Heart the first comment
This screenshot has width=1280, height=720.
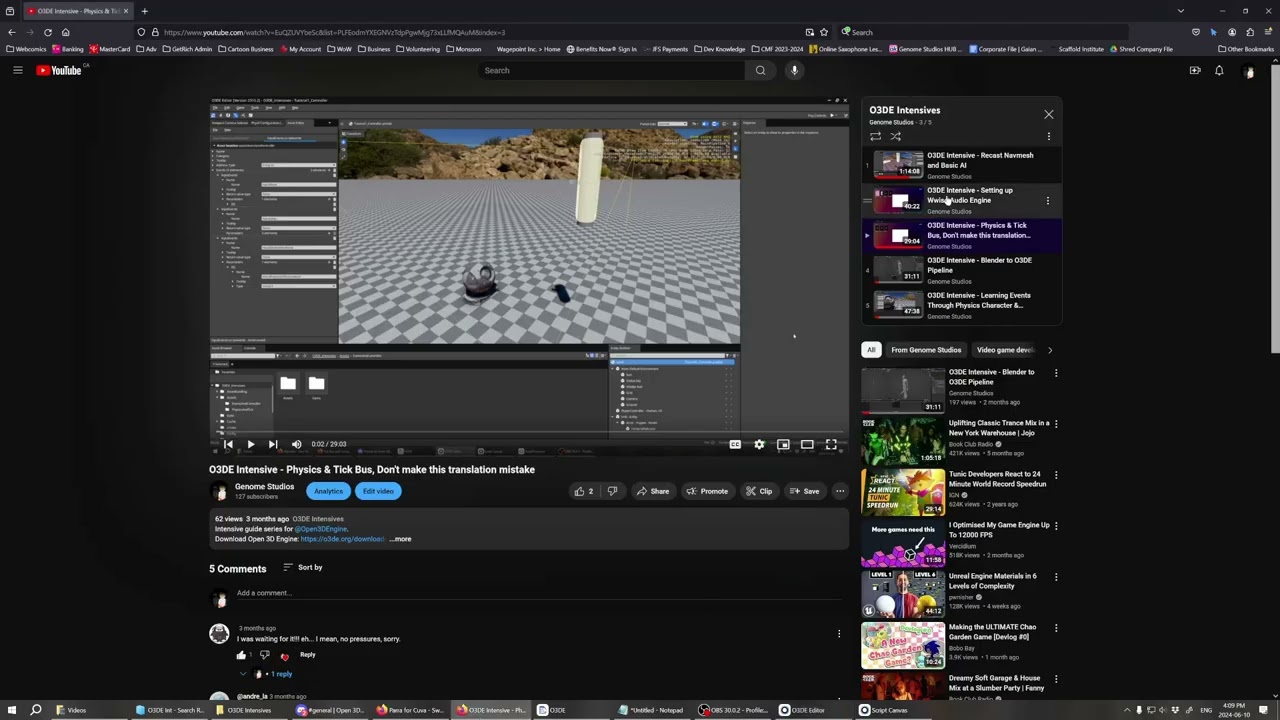point(285,656)
